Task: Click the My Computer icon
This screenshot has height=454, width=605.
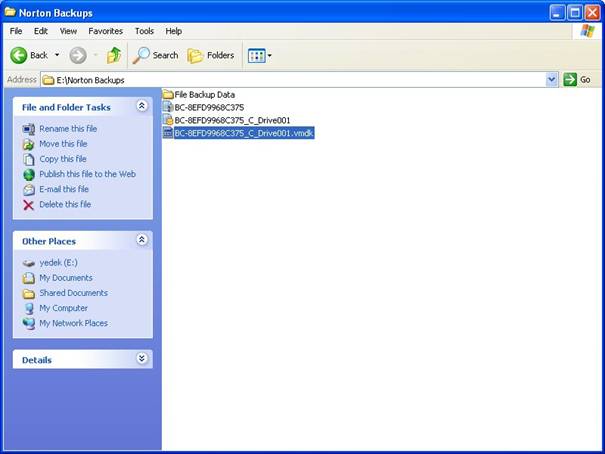Action: [x=29, y=309]
